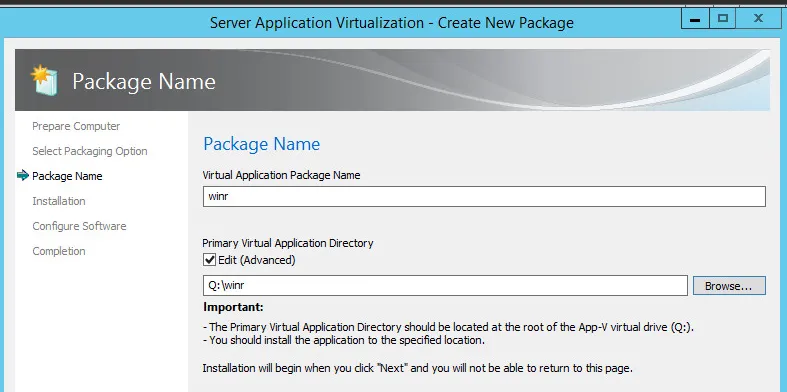The height and width of the screenshot is (392, 787).
Task: Close the Create New Package window
Action: point(758,19)
